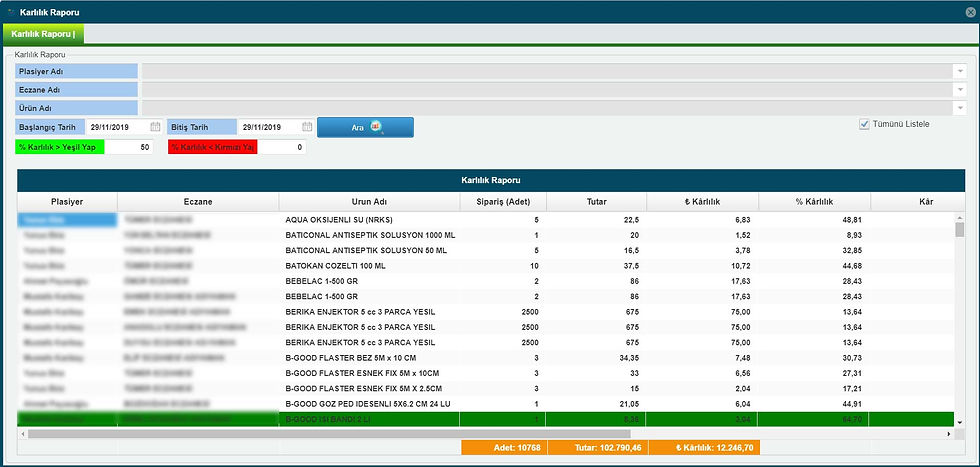Sort by the Sipariş (Adet) column header
The width and height of the screenshot is (980, 467).
503,202
